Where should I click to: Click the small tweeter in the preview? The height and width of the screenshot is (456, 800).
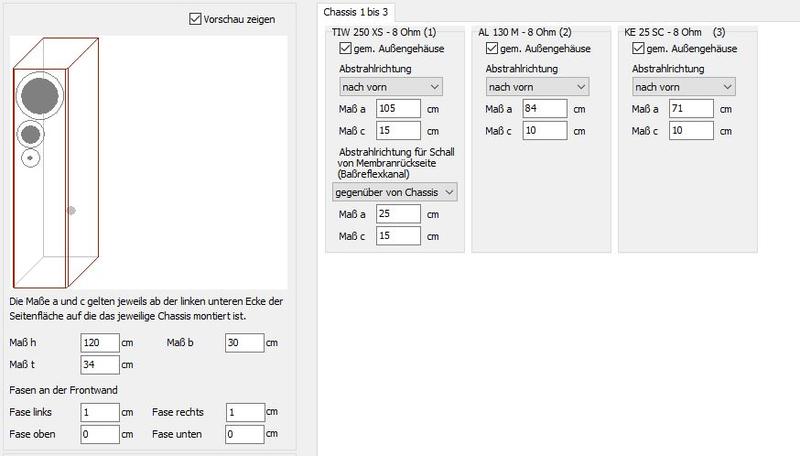coord(30,158)
